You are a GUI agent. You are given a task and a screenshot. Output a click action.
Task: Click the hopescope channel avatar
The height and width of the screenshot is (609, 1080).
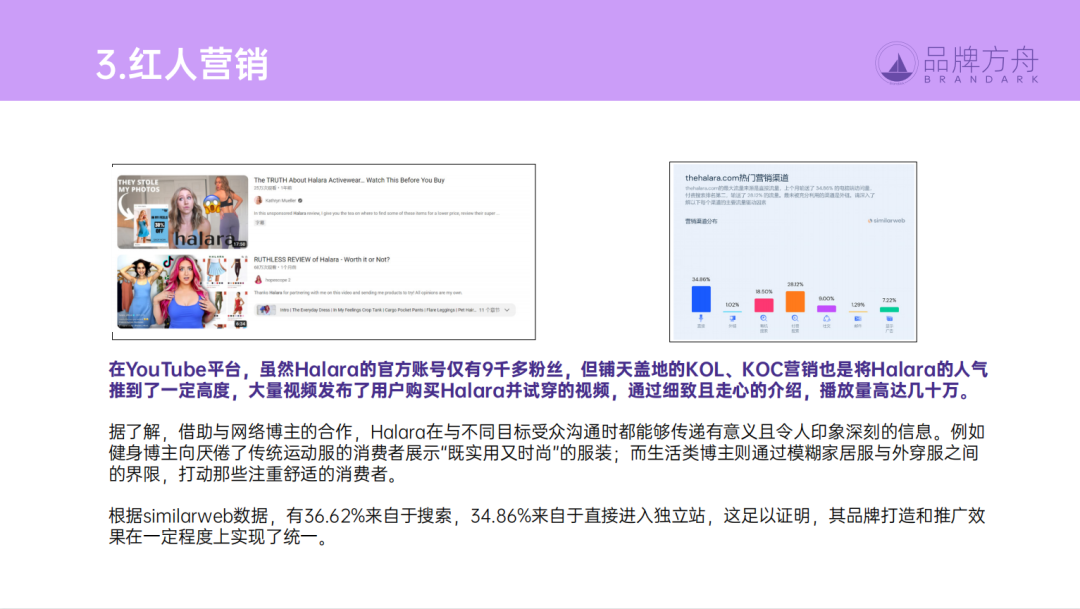tap(258, 280)
